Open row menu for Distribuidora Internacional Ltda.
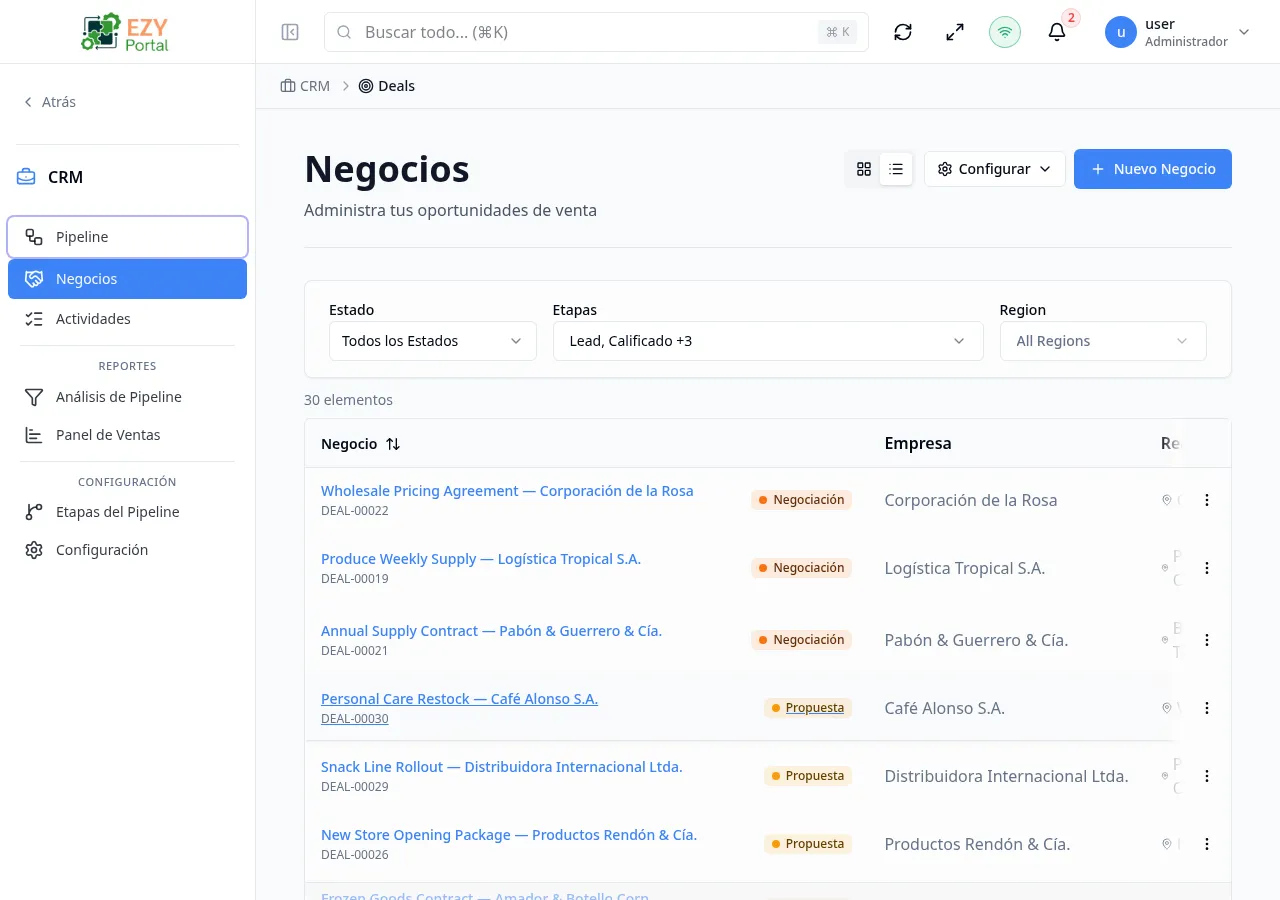The height and width of the screenshot is (900, 1280). [1207, 776]
